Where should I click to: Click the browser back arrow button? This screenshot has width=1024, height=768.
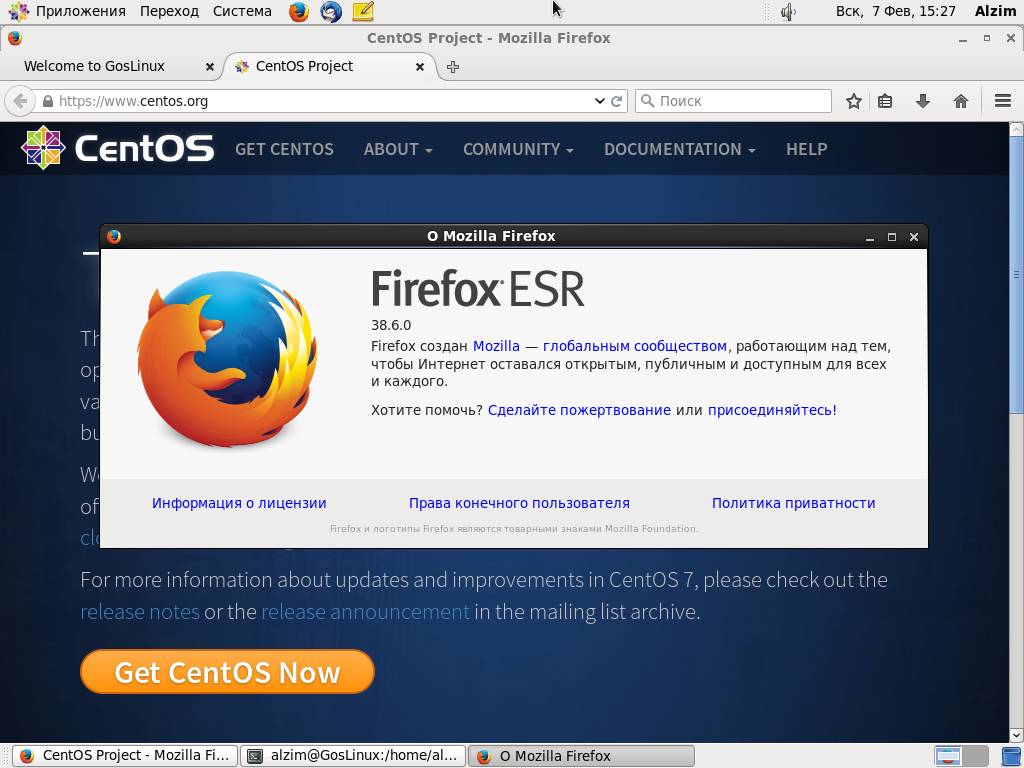tap(19, 101)
